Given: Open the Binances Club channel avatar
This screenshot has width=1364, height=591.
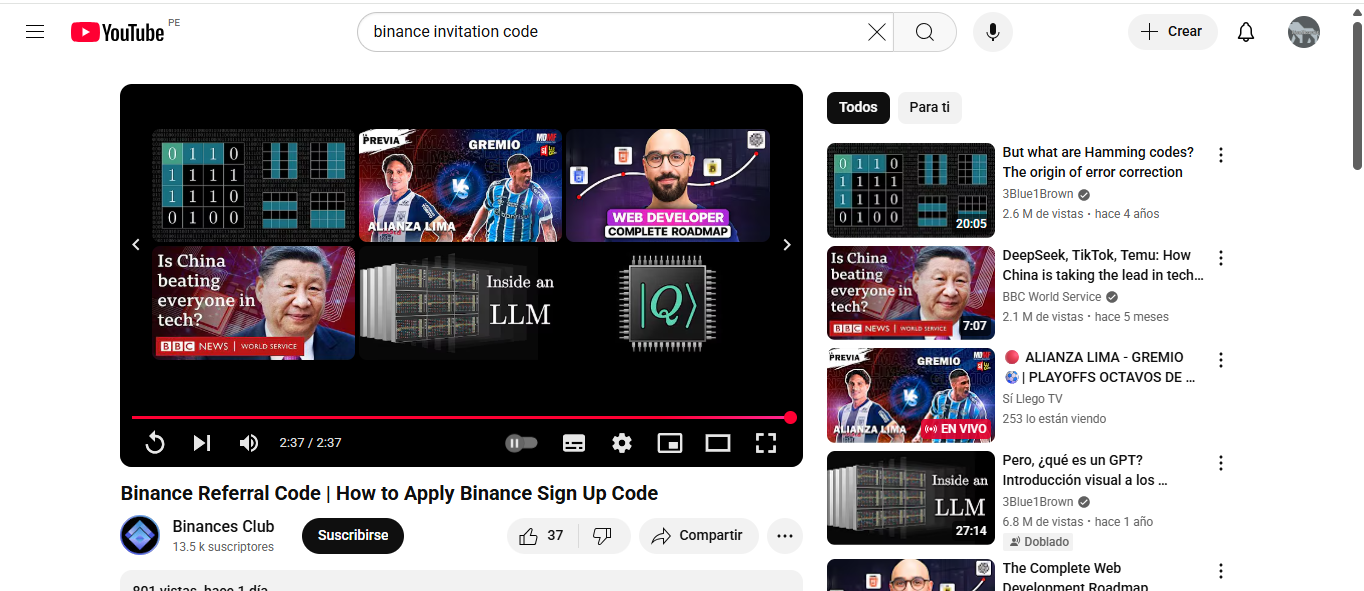Looking at the screenshot, I should 140,535.
